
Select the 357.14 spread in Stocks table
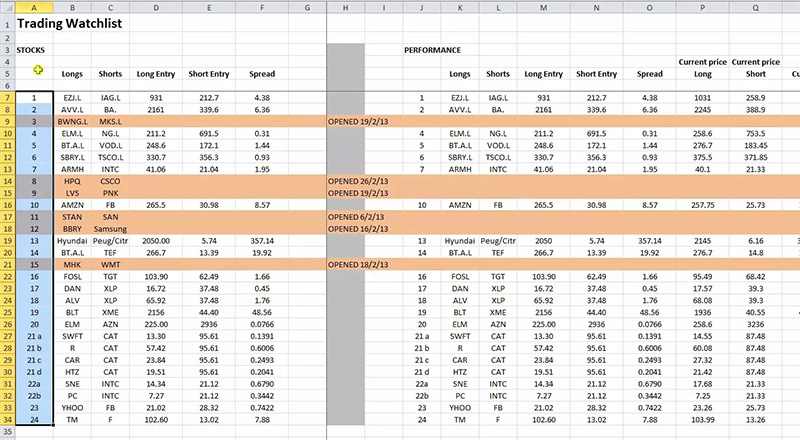coord(262,241)
